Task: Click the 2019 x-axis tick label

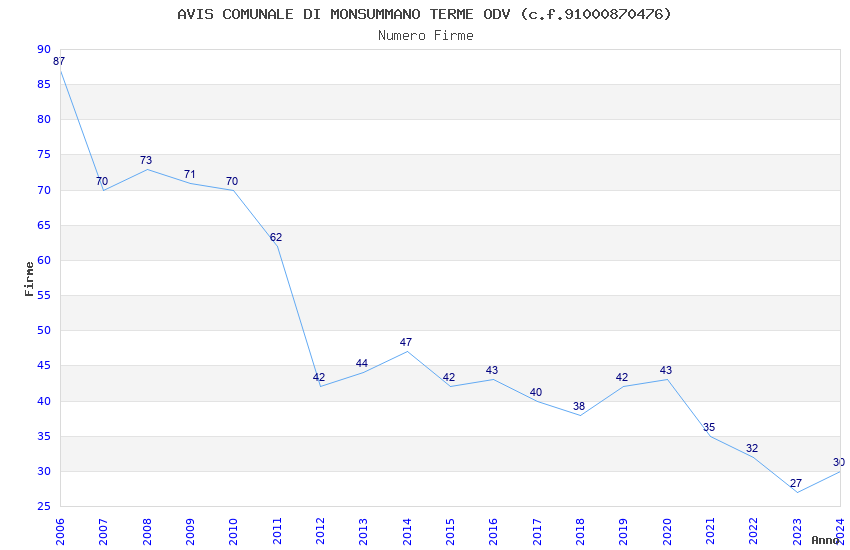Action: (x=623, y=532)
